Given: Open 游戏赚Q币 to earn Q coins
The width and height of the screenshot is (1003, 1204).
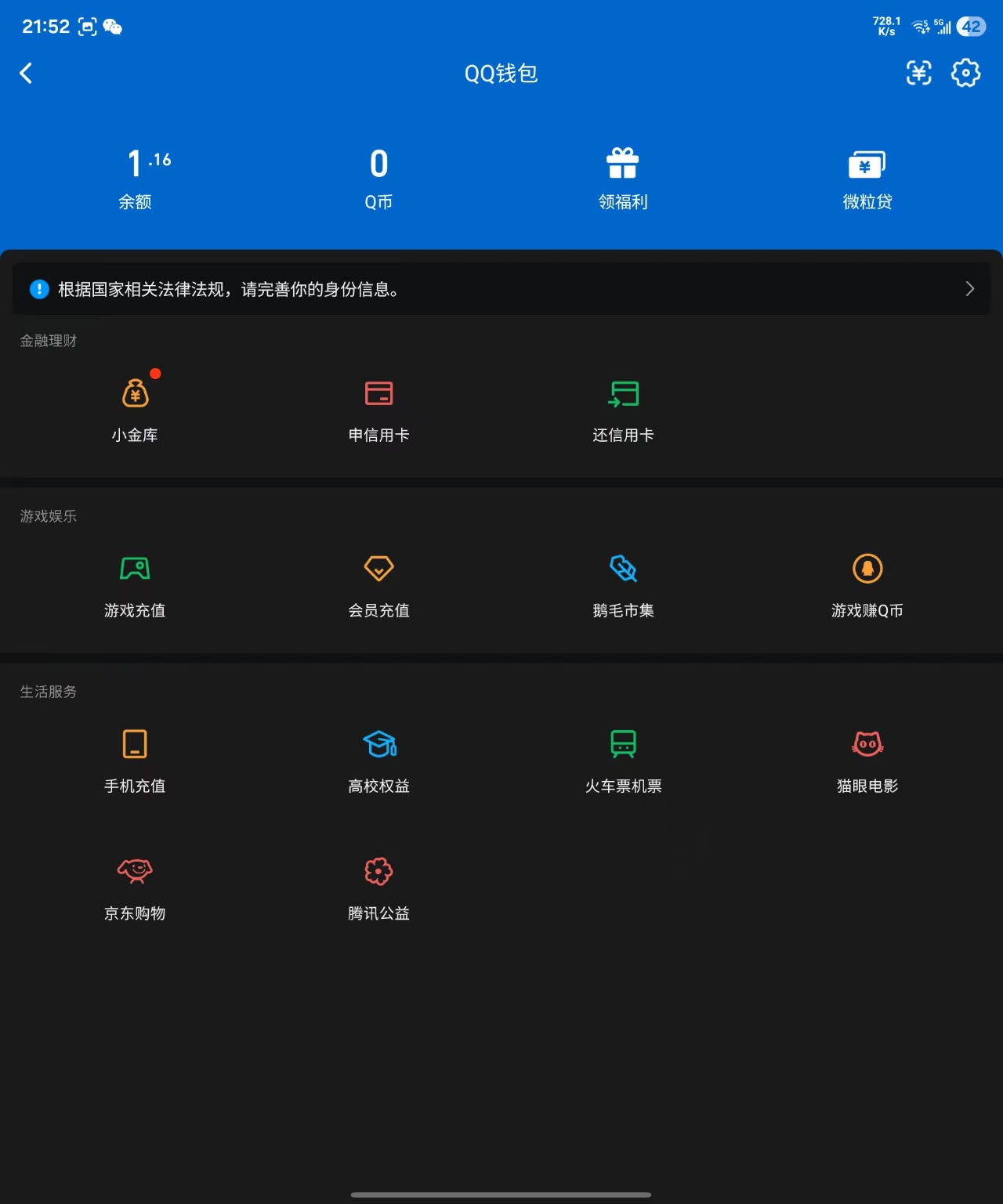Looking at the screenshot, I should coord(866,580).
